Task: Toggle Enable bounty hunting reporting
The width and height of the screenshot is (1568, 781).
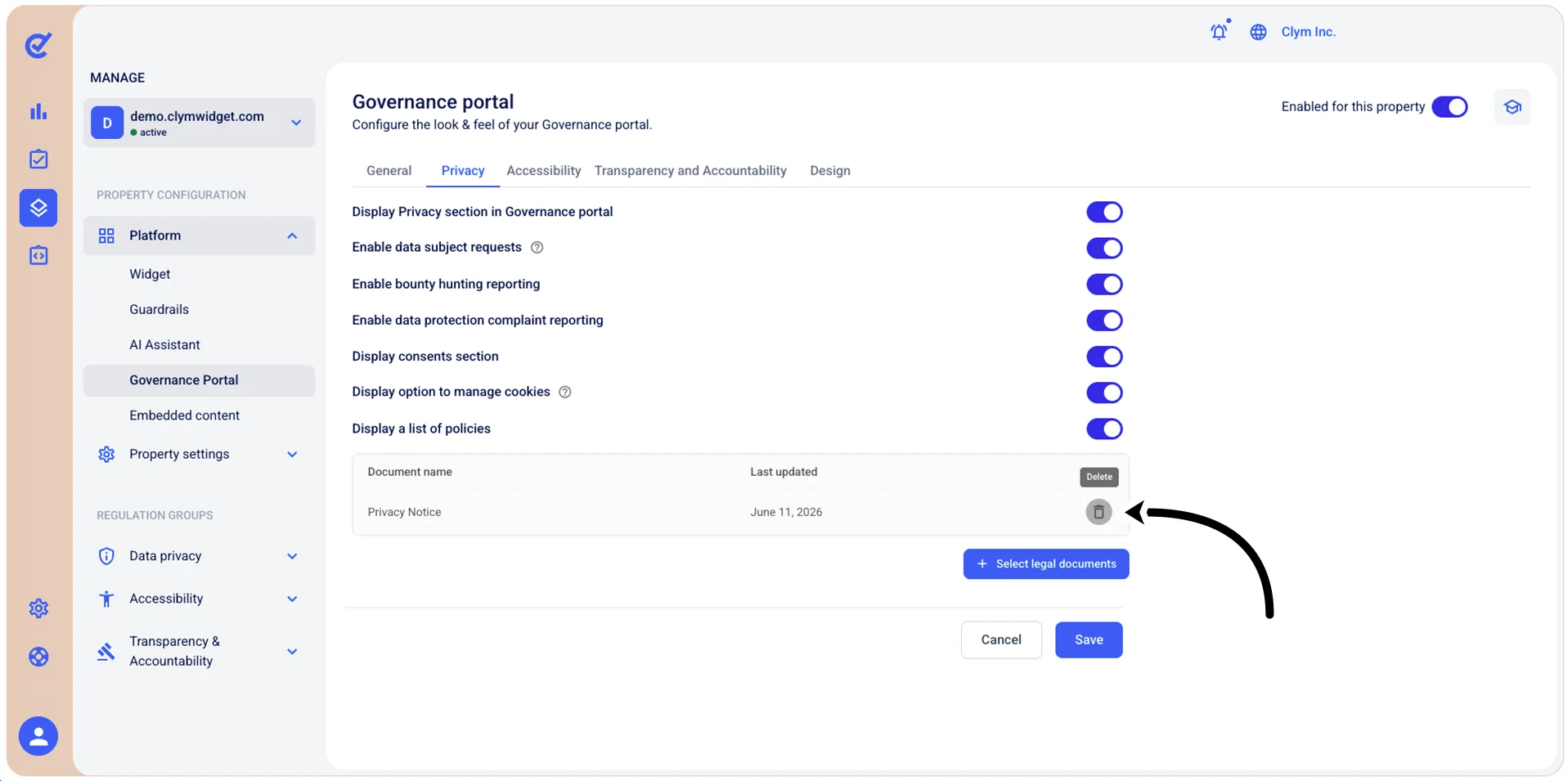Action: click(1104, 285)
